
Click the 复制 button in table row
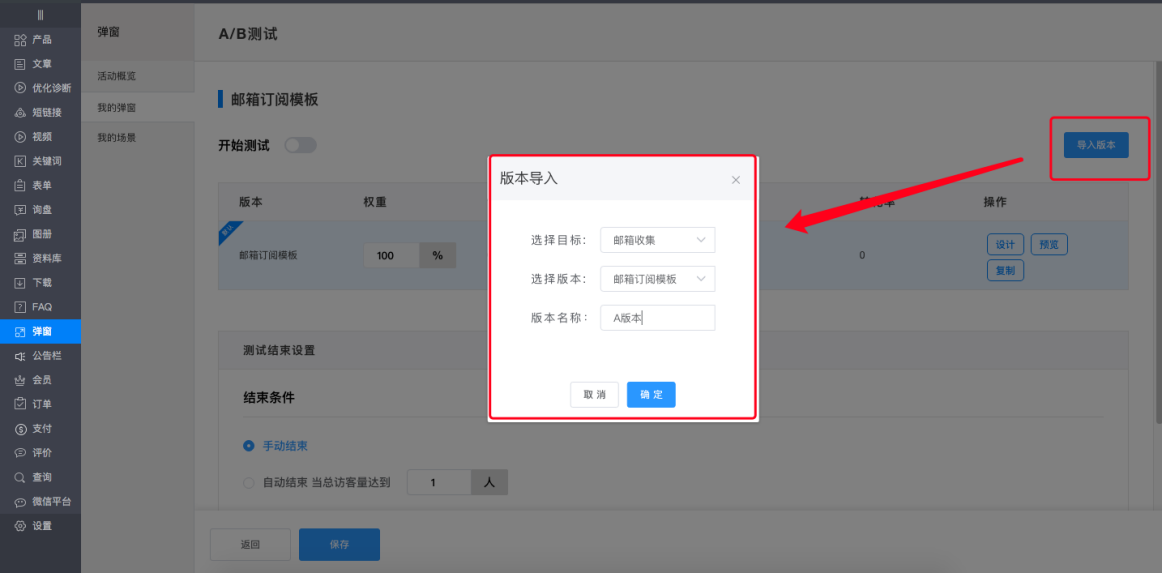click(x=1006, y=271)
